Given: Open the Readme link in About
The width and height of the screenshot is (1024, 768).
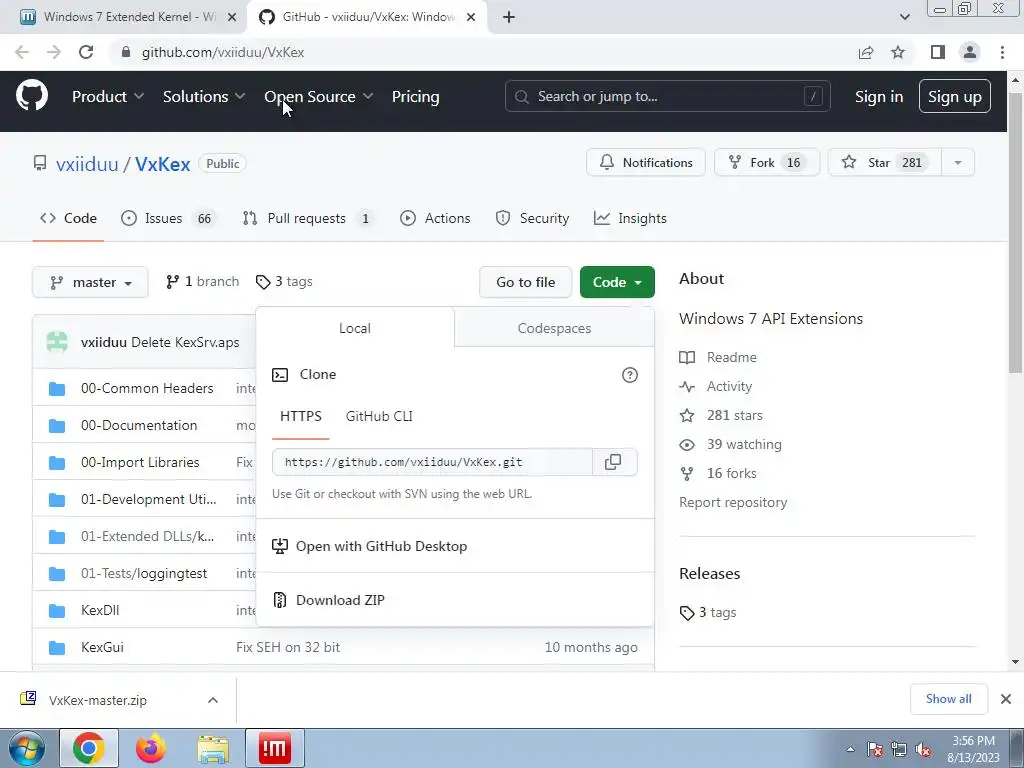Looking at the screenshot, I should click(x=731, y=357).
